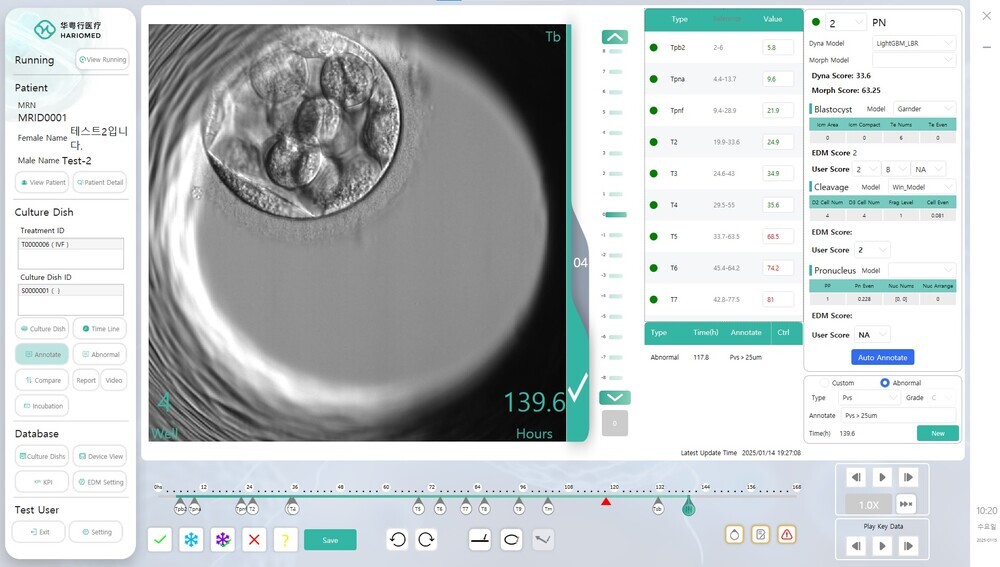Open the Dyna Model LightGBM_LBR dropdown
The width and height of the screenshot is (1000, 567).
point(914,43)
